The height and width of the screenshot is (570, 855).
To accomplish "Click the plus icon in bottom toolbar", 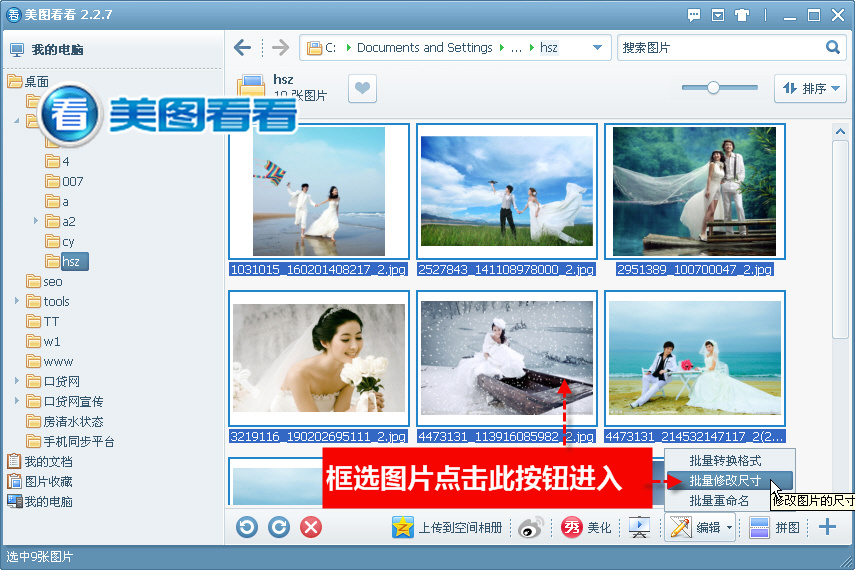I will click(827, 527).
